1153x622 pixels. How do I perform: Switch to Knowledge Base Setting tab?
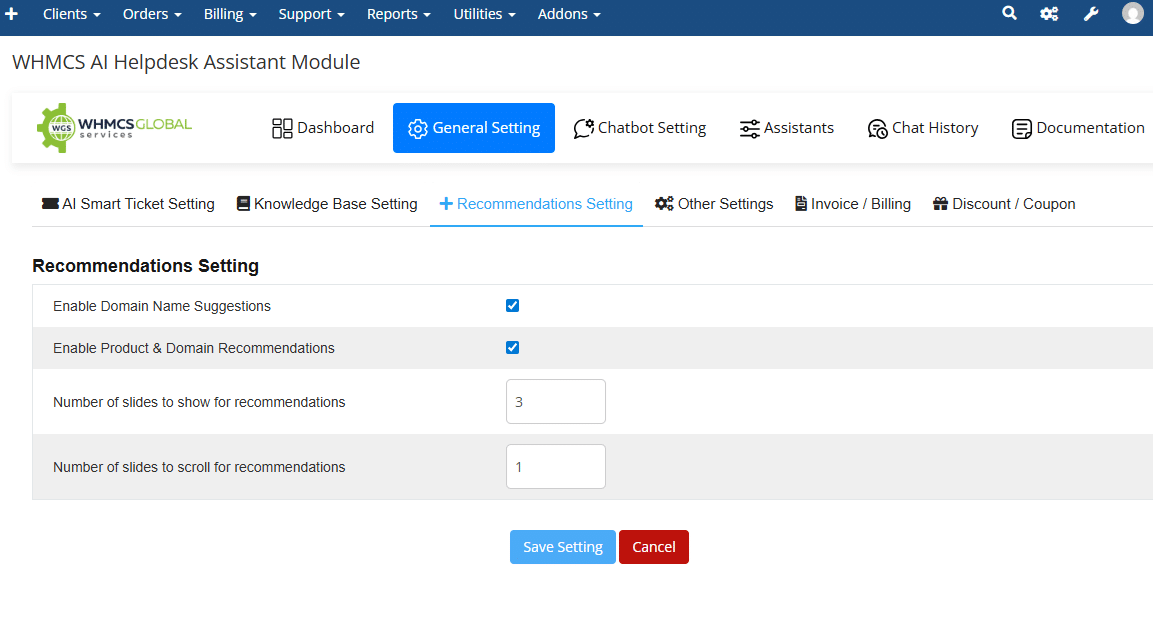[327, 204]
